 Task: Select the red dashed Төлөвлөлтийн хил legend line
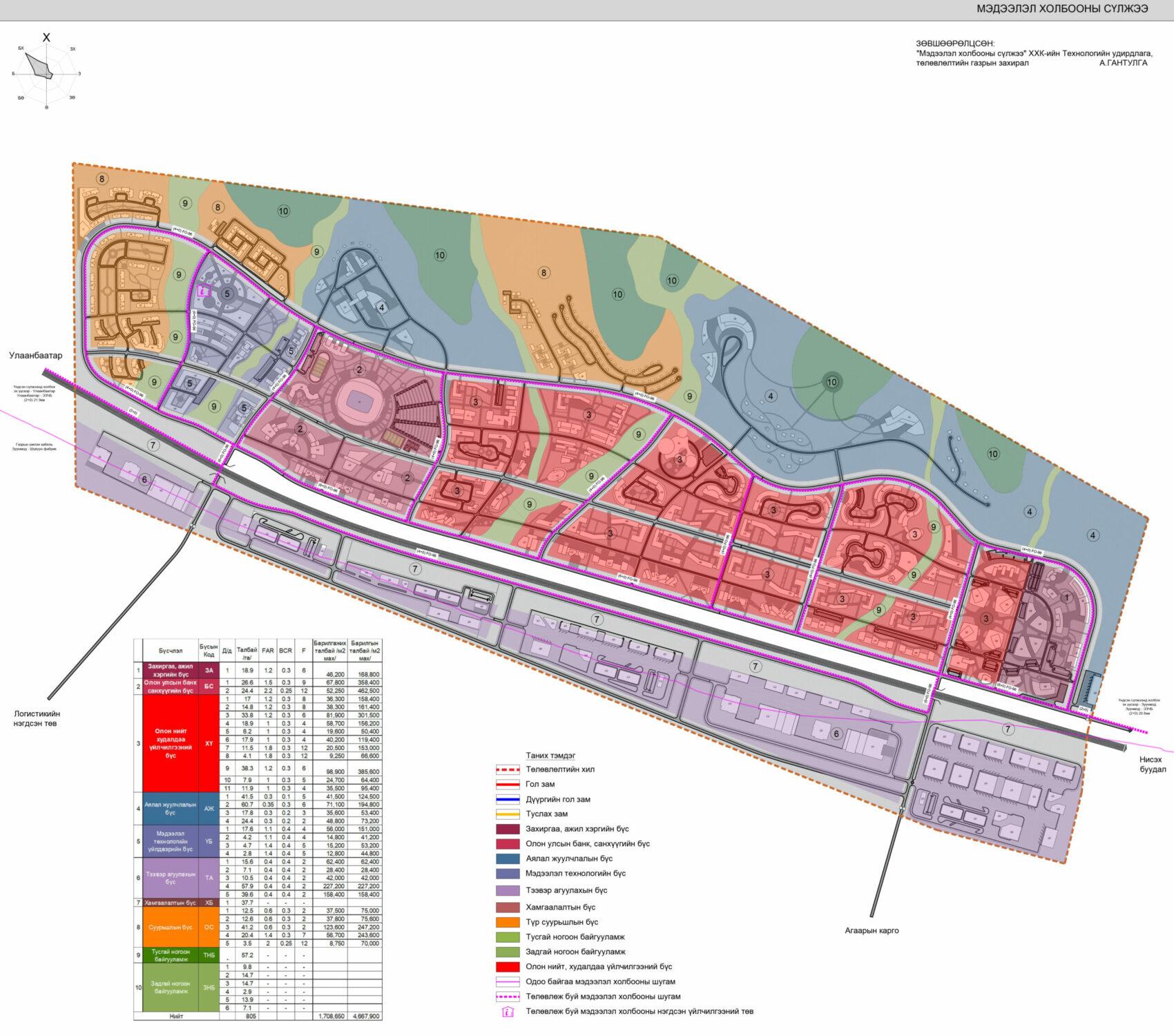(x=508, y=769)
